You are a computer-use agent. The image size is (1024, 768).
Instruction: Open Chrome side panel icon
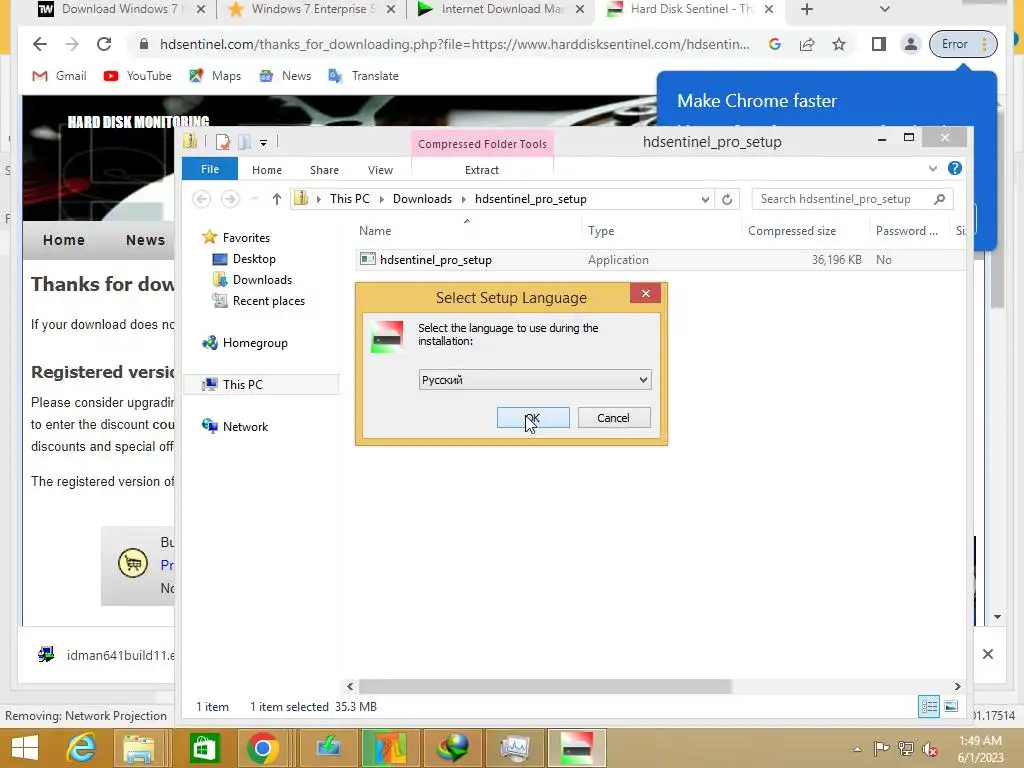pos(879,44)
